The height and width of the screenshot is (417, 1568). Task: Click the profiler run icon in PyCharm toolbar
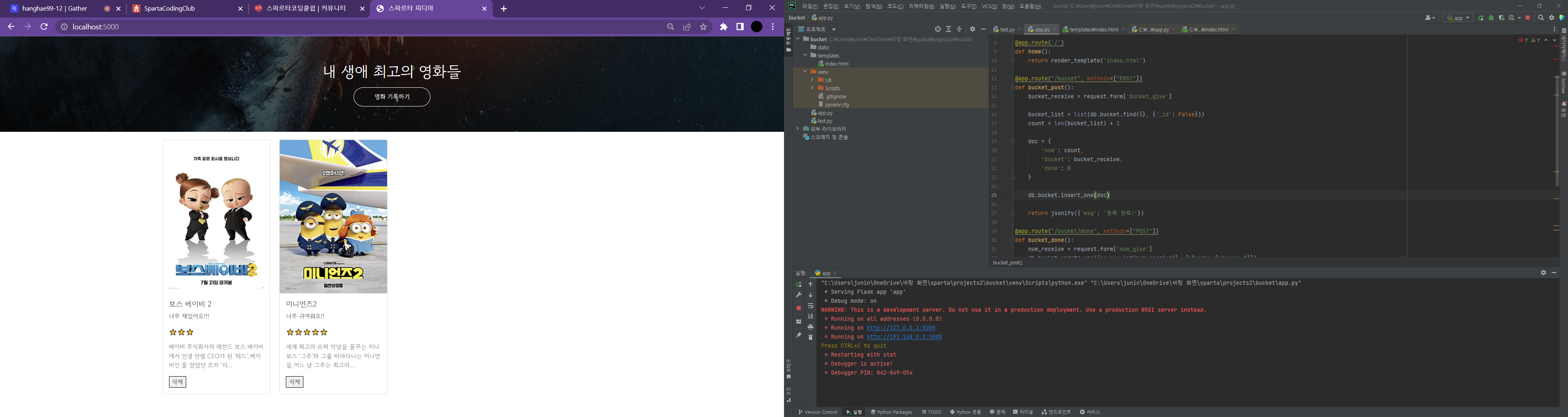tap(1511, 18)
